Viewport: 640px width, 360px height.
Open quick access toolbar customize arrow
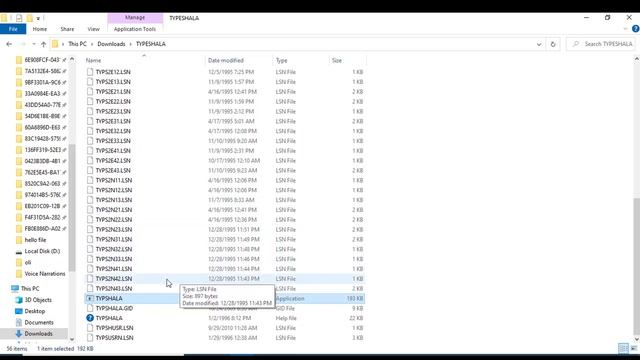pos(38,18)
